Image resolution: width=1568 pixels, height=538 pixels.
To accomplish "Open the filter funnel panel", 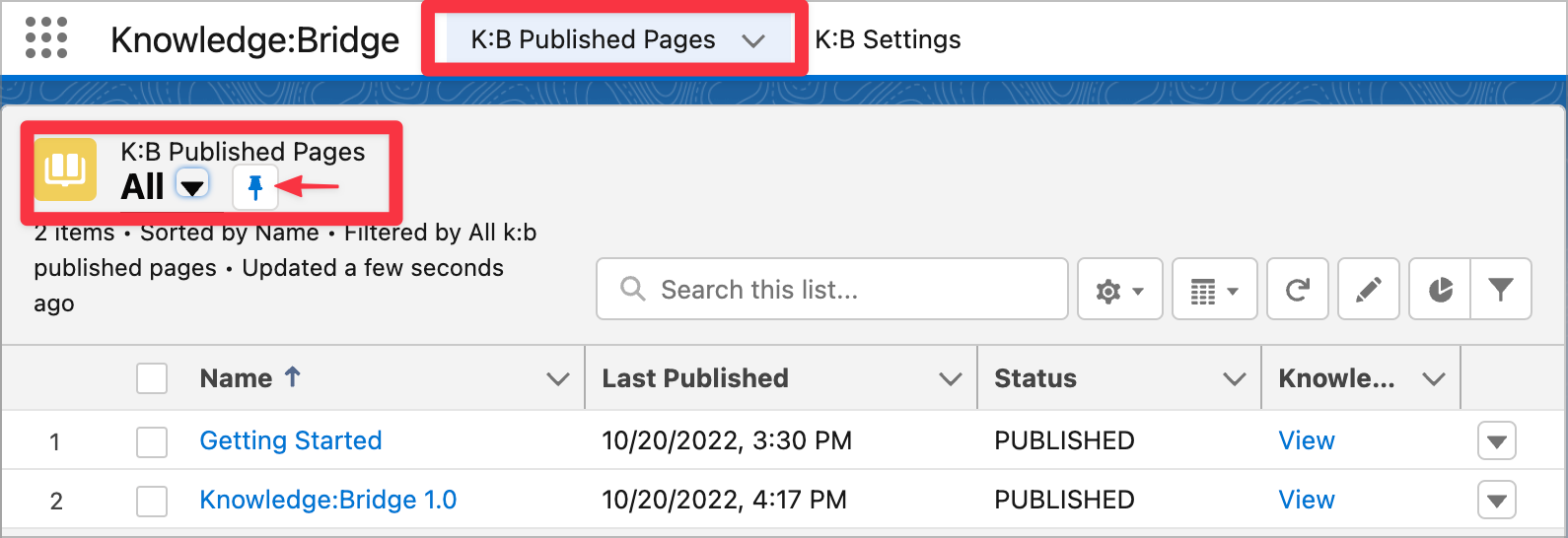I will tap(1500, 290).
